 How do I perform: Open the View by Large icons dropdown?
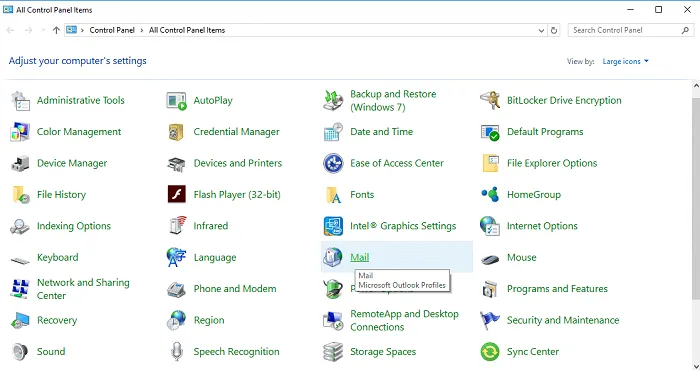point(625,61)
